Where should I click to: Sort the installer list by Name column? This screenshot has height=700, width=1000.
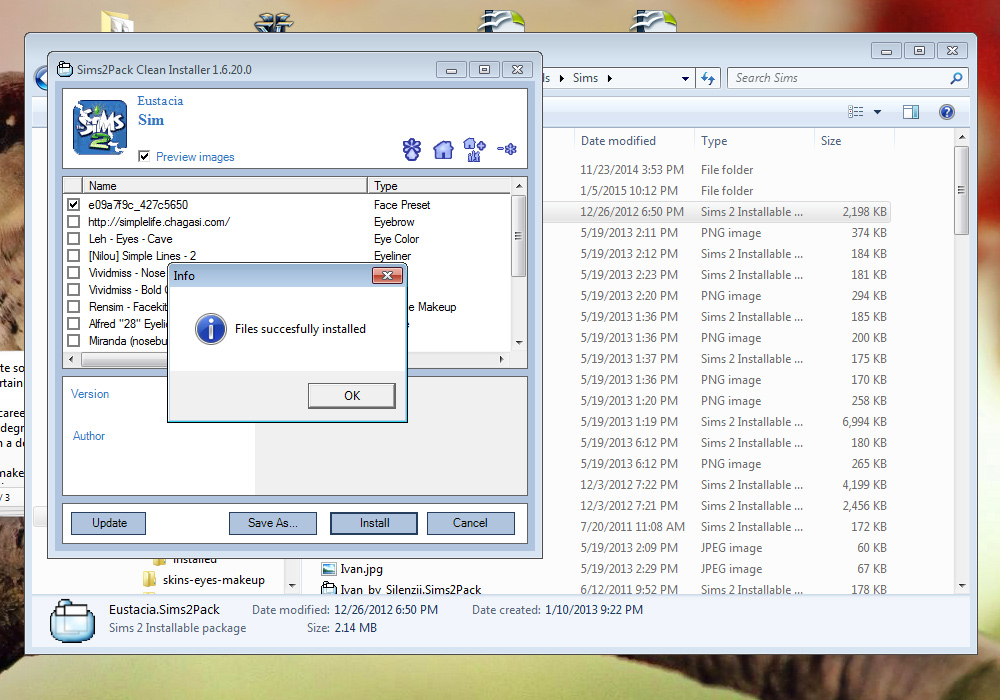(224, 186)
